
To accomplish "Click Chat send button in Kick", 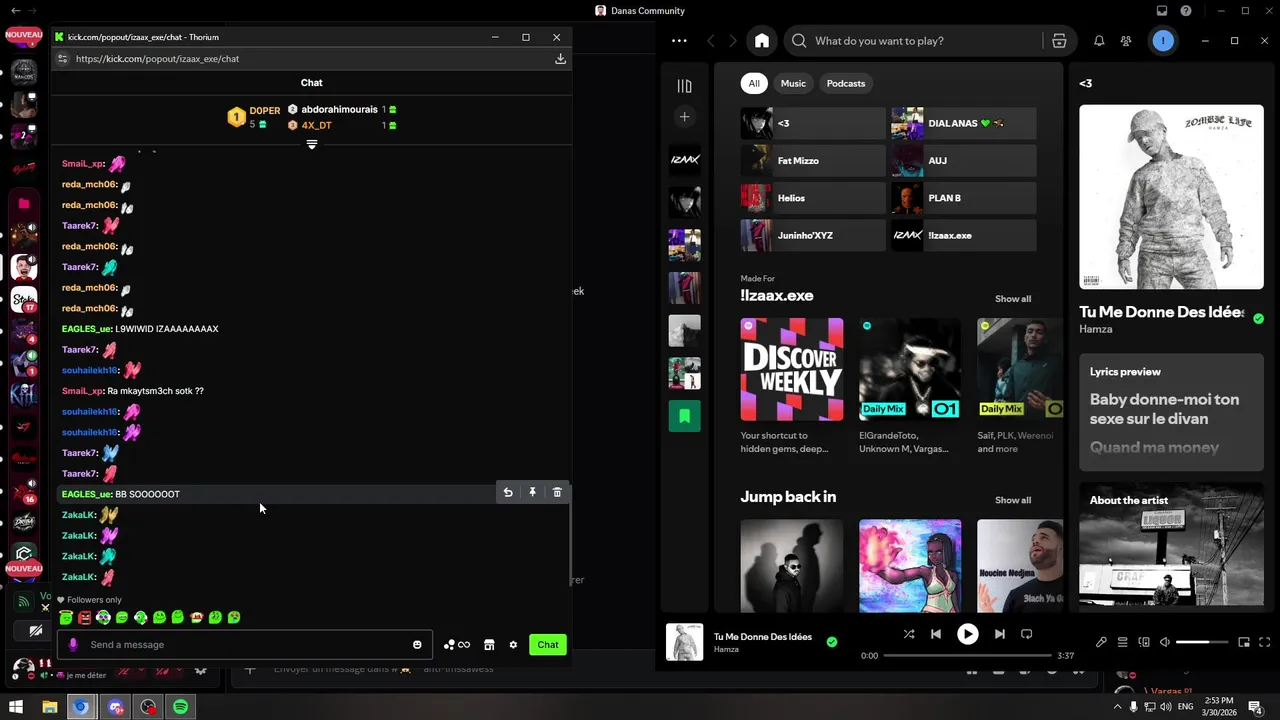I will pyautogui.click(x=548, y=645).
